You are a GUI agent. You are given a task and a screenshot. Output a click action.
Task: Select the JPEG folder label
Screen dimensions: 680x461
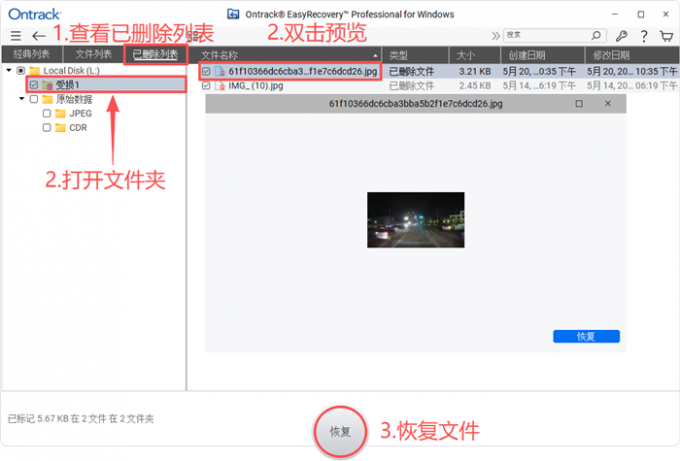click(81, 114)
